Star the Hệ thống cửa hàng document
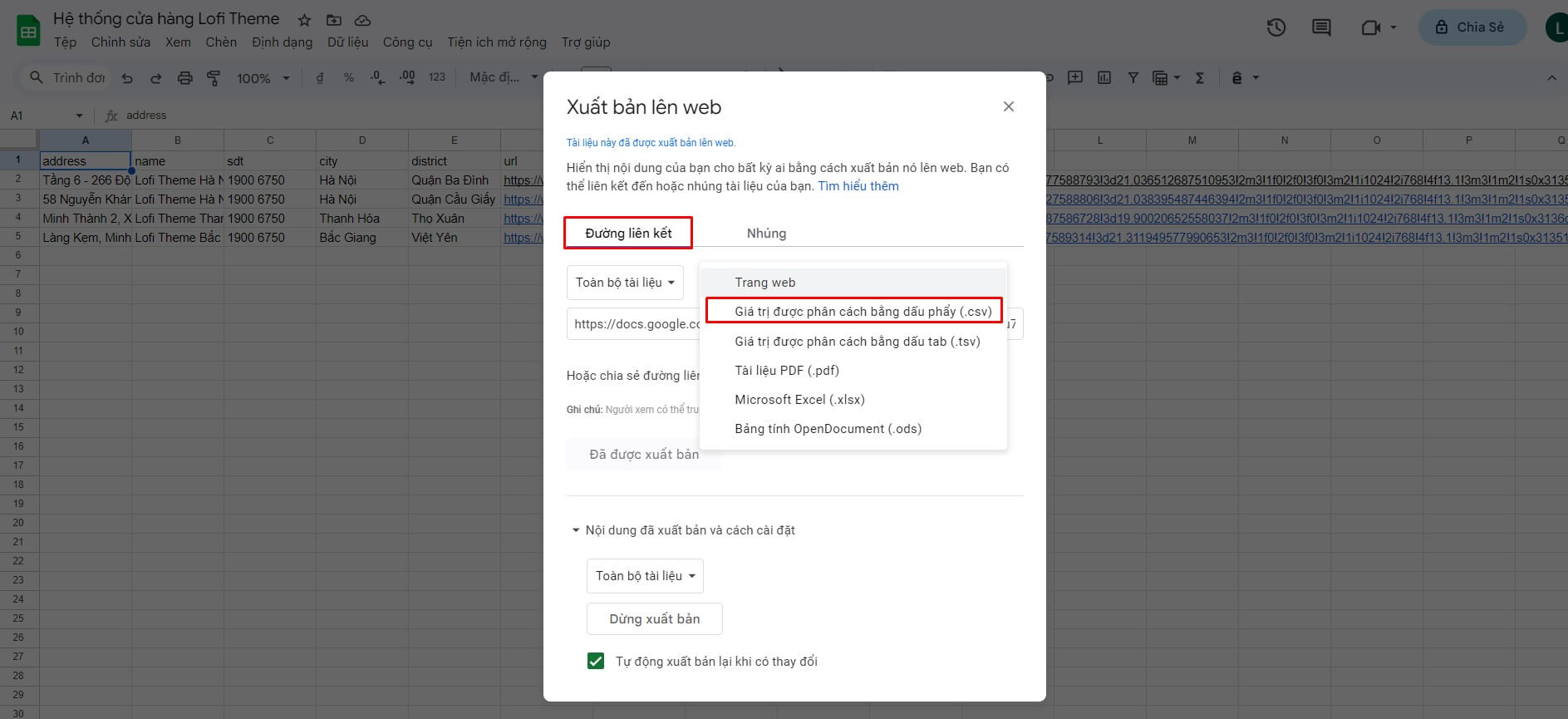The height and width of the screenshot is (719, 1568). 304,20
